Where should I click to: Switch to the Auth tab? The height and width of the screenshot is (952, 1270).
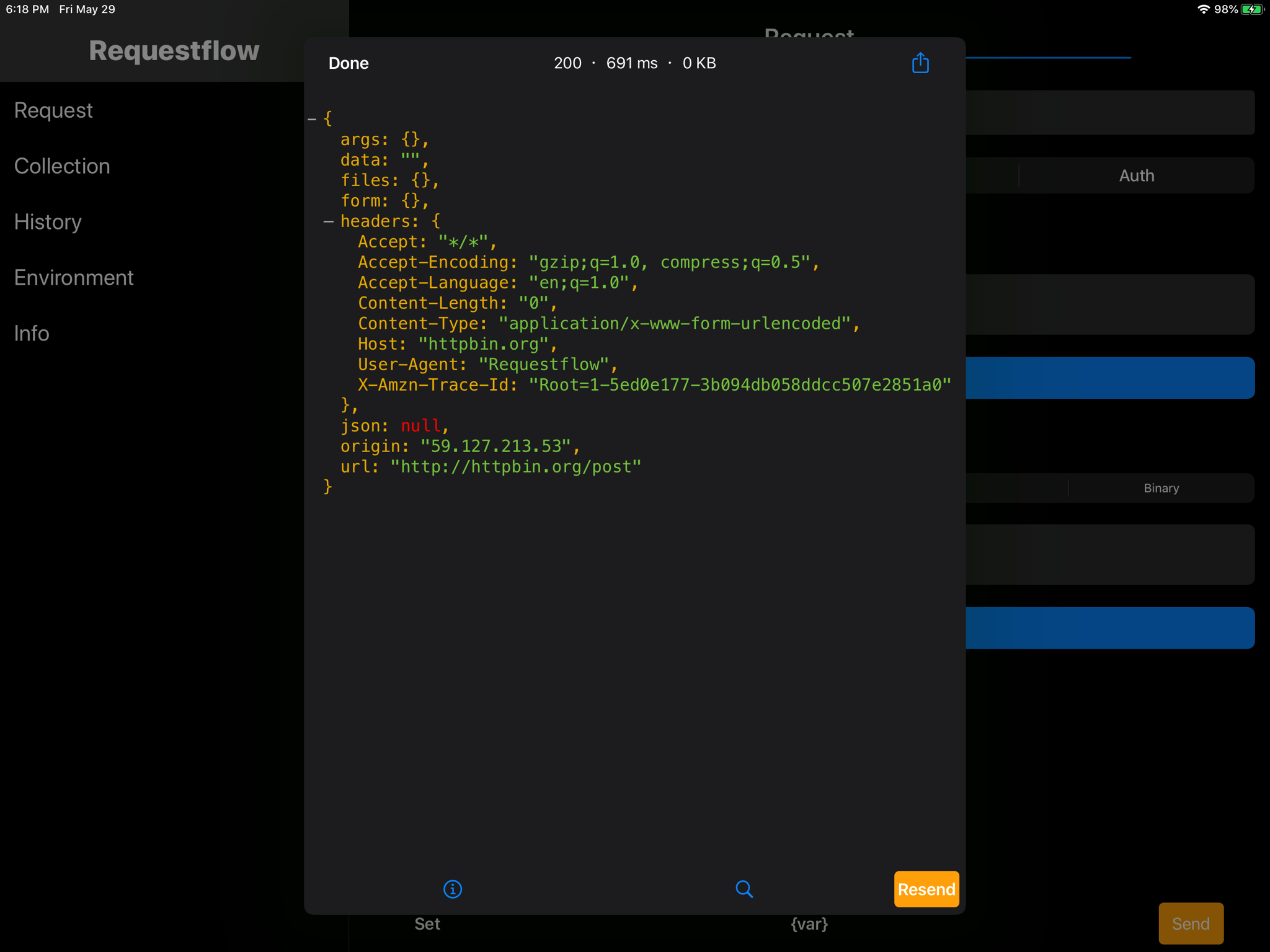click(x=1136, y=176)
